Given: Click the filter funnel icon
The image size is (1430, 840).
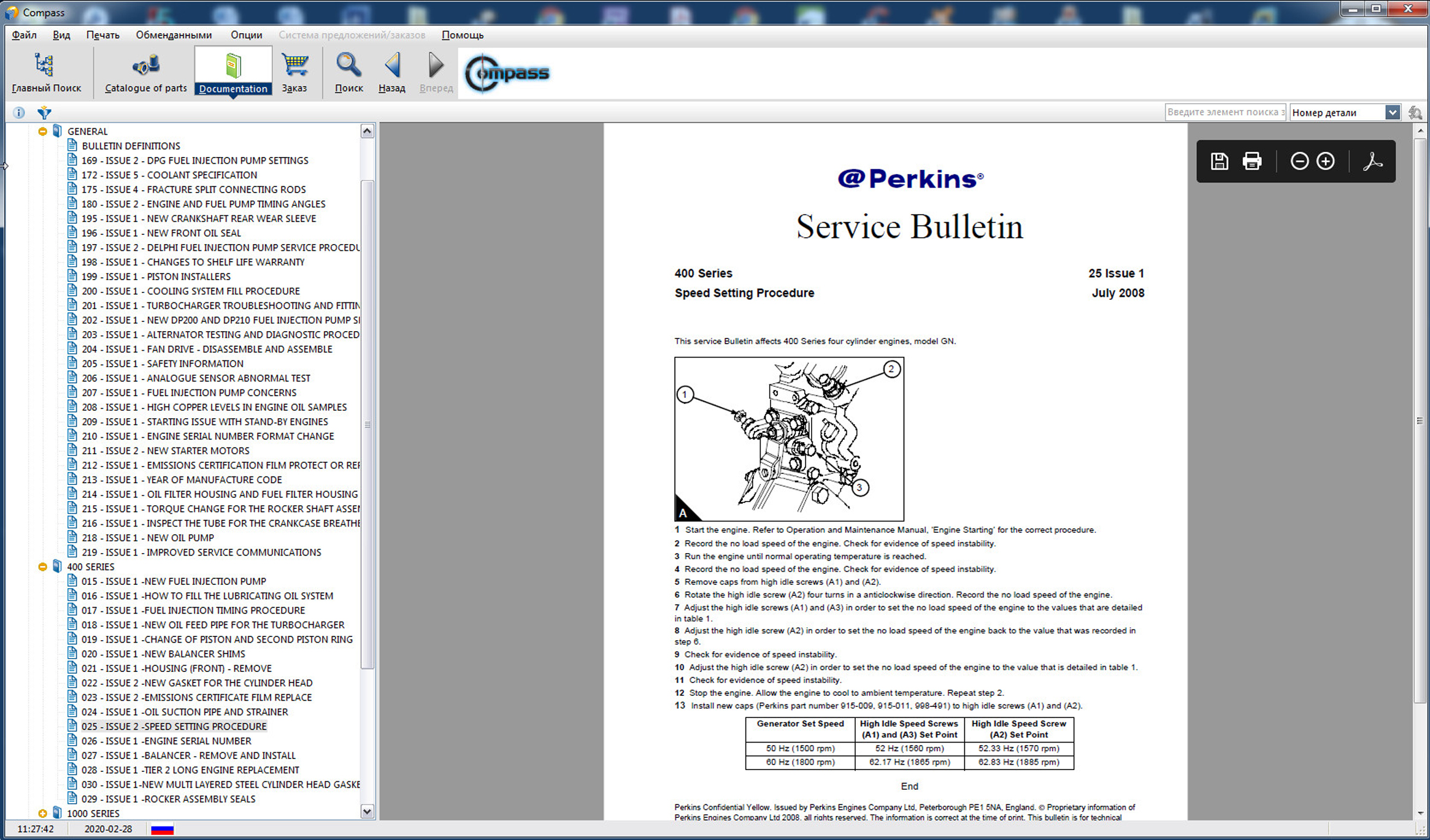Looking at the screenshot, I should 44,113.
